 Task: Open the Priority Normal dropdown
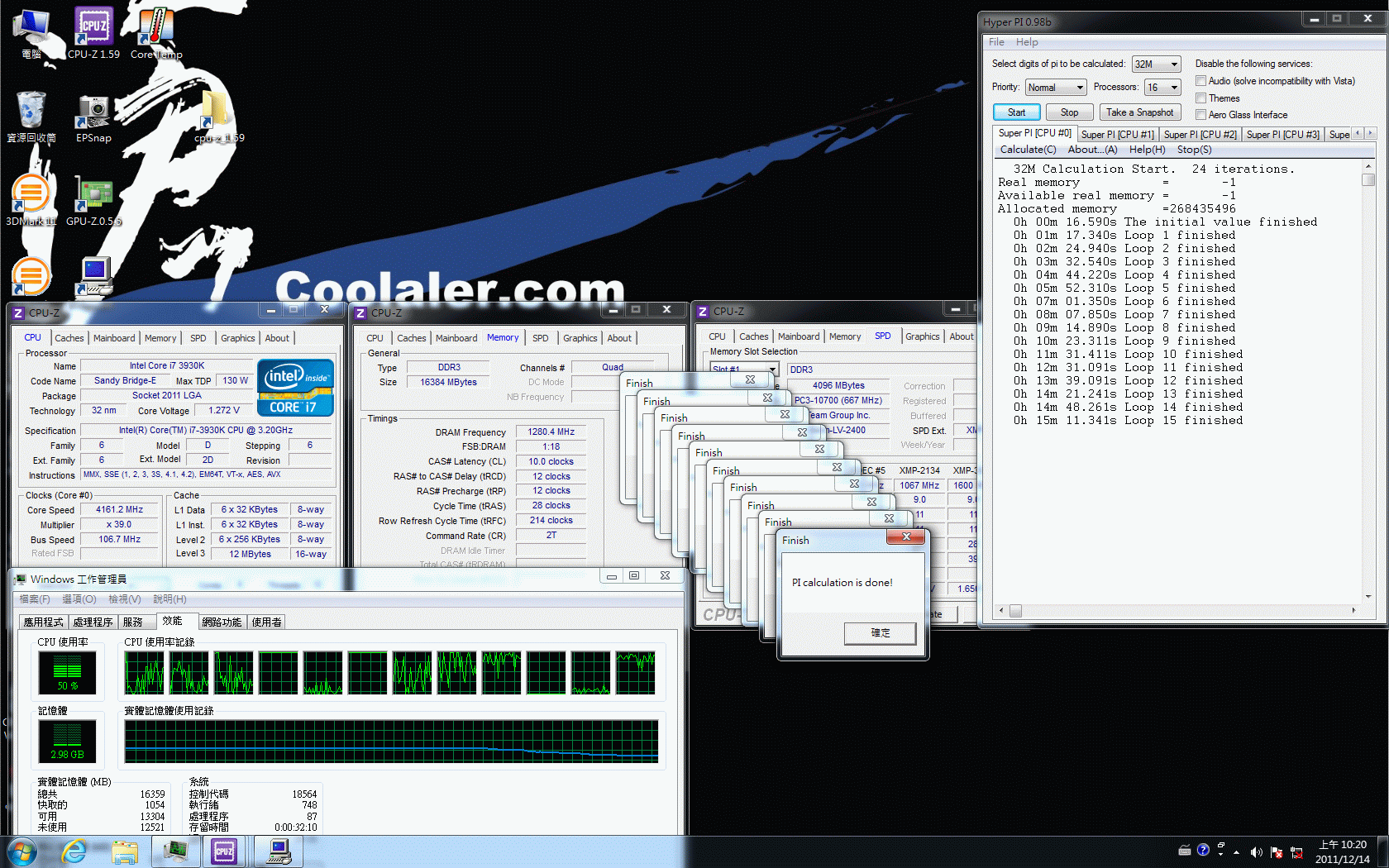tap(1056, 88)
